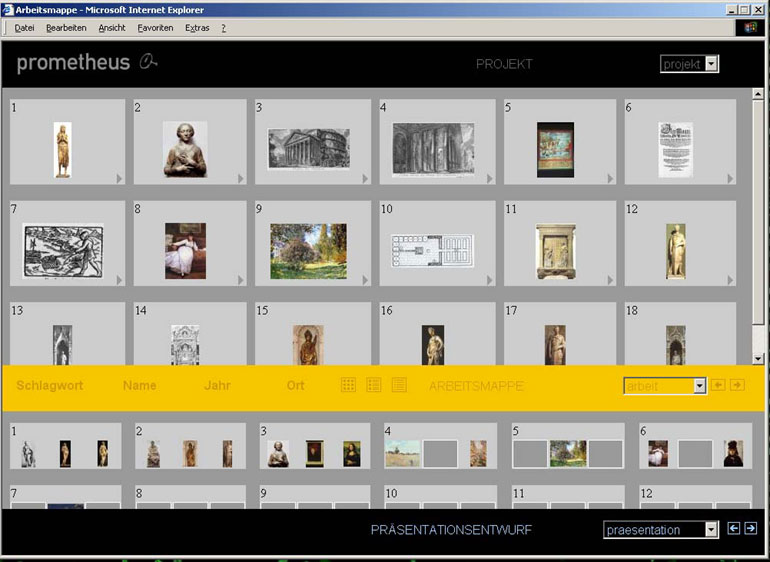Click the prometheus logo icon
The image size is (770, 562).
point(150,62)
